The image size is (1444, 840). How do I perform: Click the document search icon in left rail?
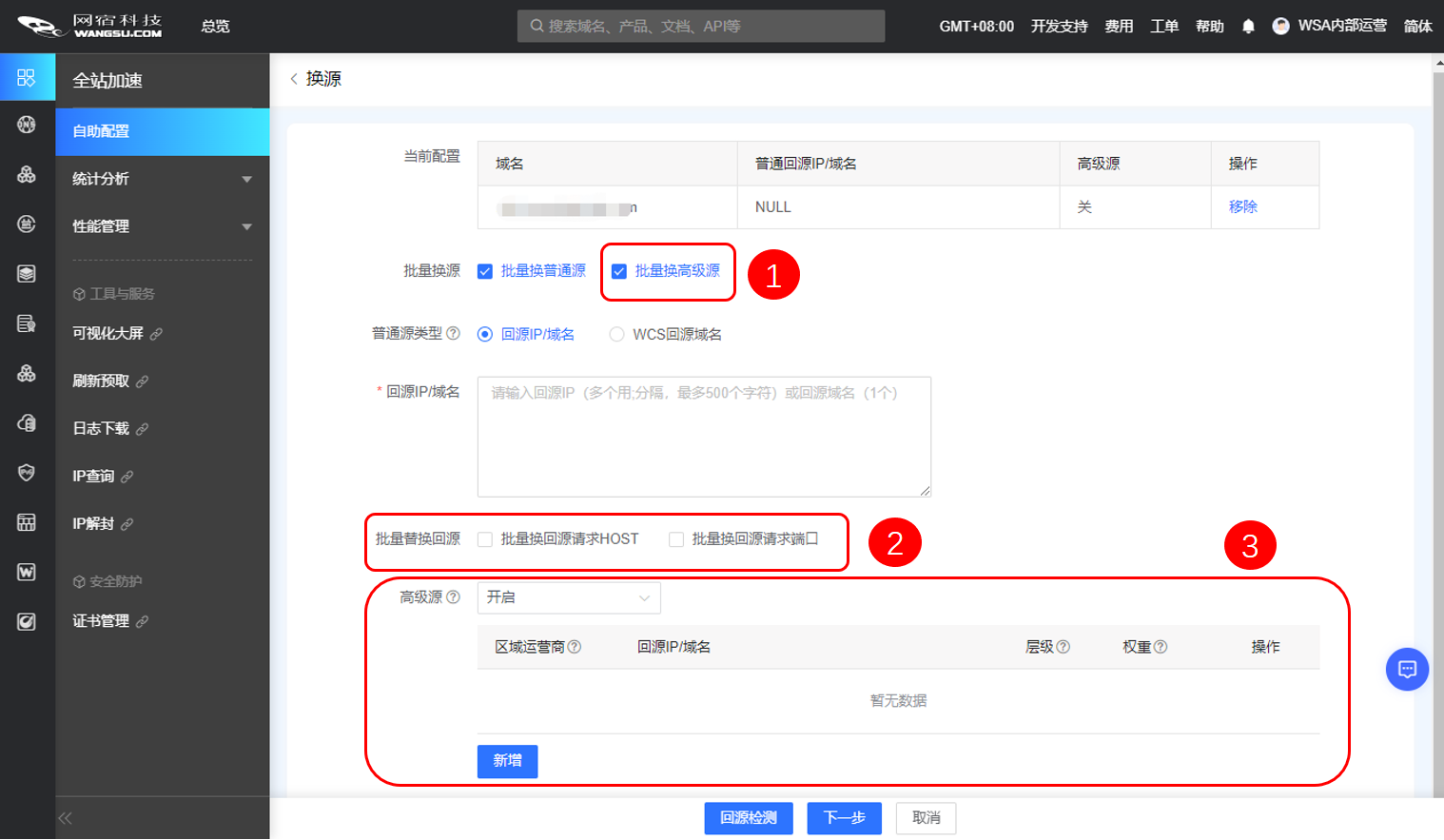(27, 323)
